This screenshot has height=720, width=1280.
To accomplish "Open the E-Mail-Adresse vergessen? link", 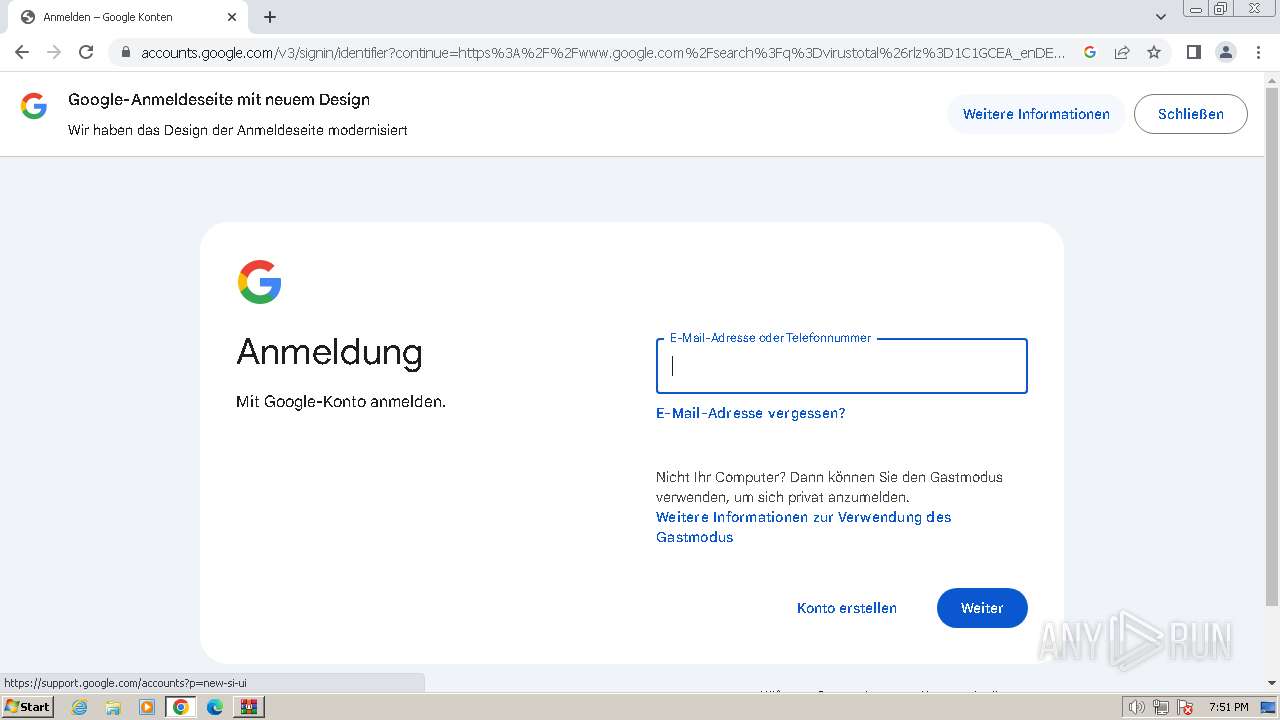I will tap(751, 413).
